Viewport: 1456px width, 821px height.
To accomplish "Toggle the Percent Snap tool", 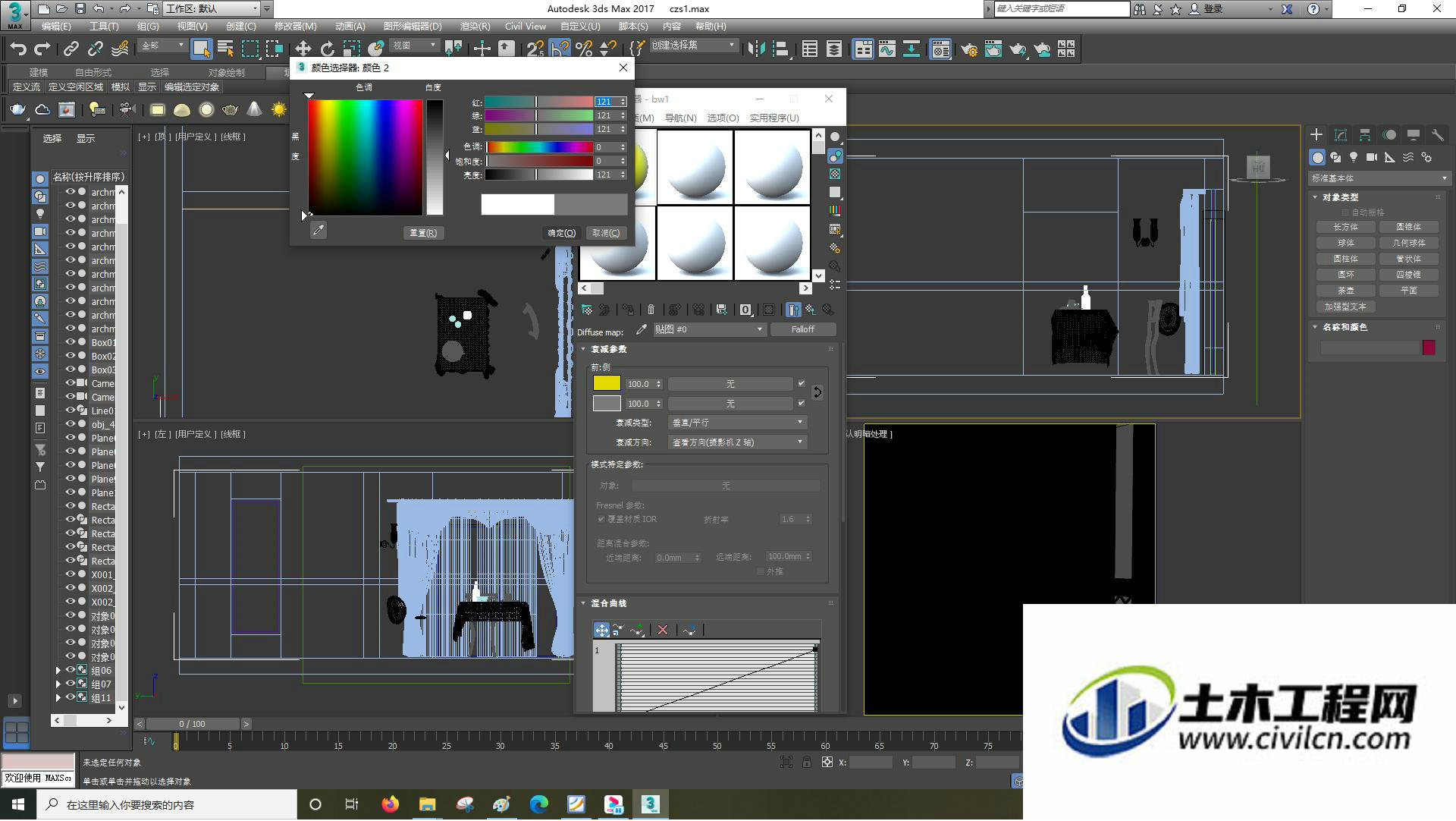I will click(584, 49).
